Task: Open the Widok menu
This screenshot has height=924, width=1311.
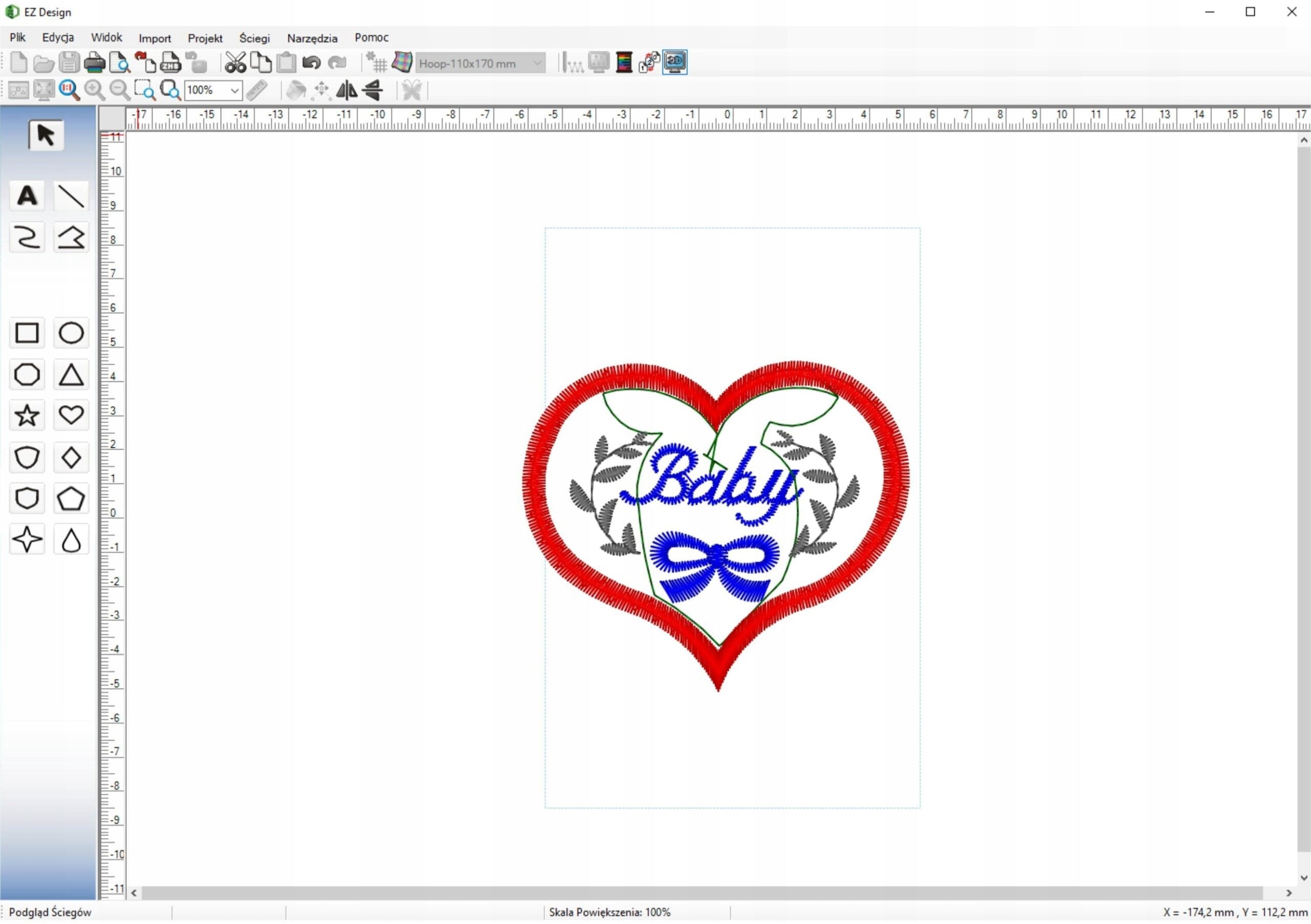Action: click(106, 38)
